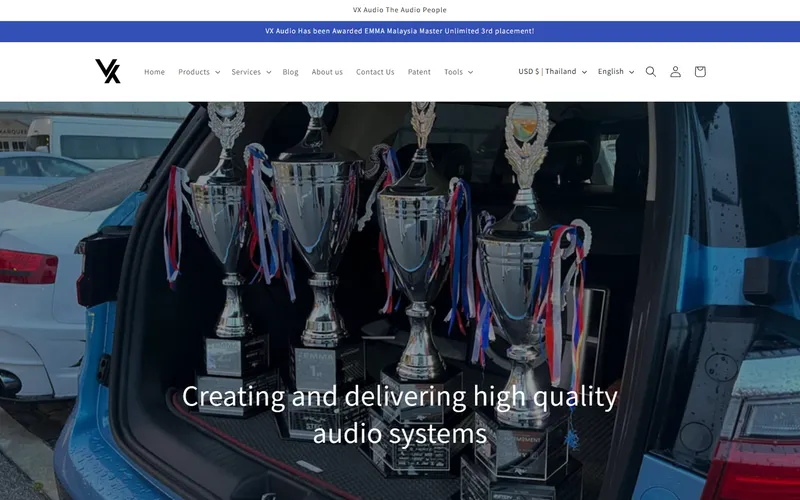Click 'VX Audio The Audio People' text
This screenshot has height=500, width=800.
click(x=399, y=10)
